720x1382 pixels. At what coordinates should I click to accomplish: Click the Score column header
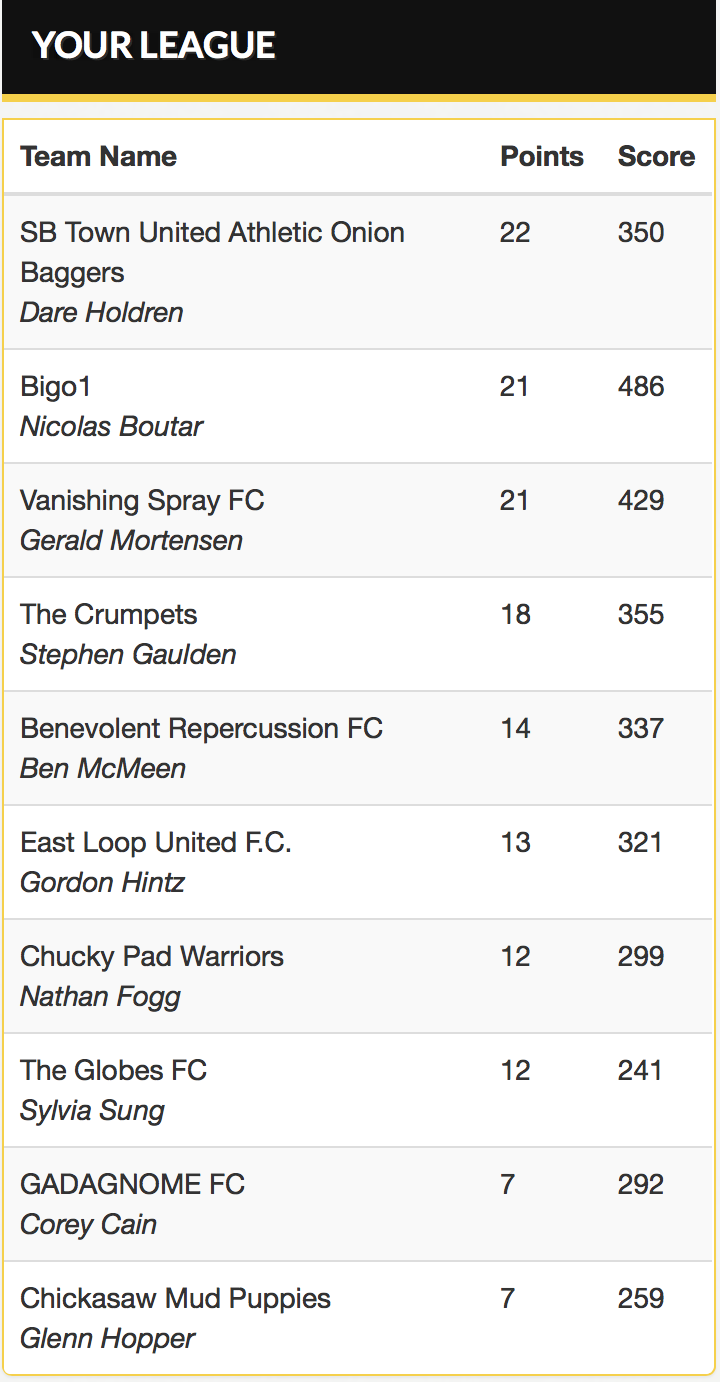pyautogui.click(x=656, y=156)
